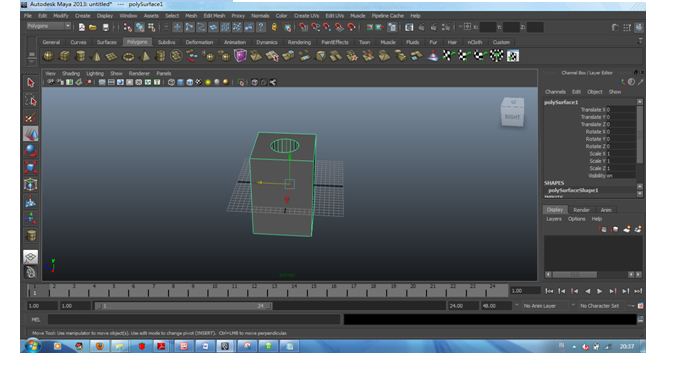684x378 pixels.
Task: Switch to the Surfaces shelf tab
Action: [106, 42]
